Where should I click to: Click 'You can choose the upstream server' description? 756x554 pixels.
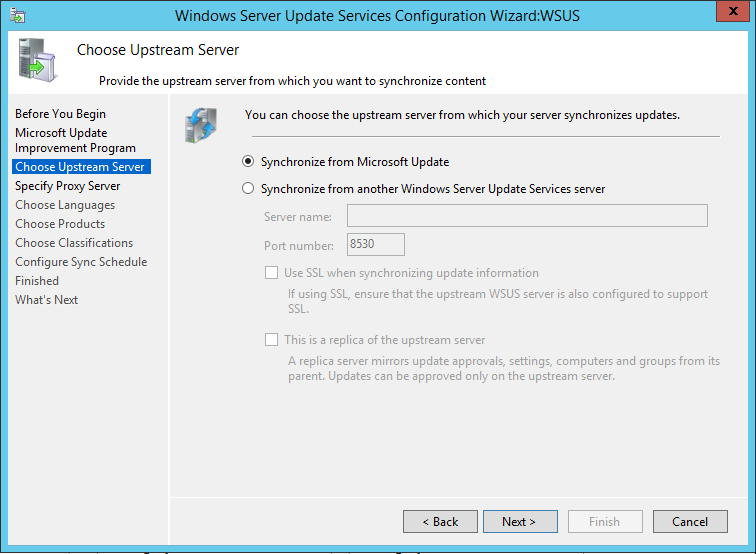[x=462, y=115]
